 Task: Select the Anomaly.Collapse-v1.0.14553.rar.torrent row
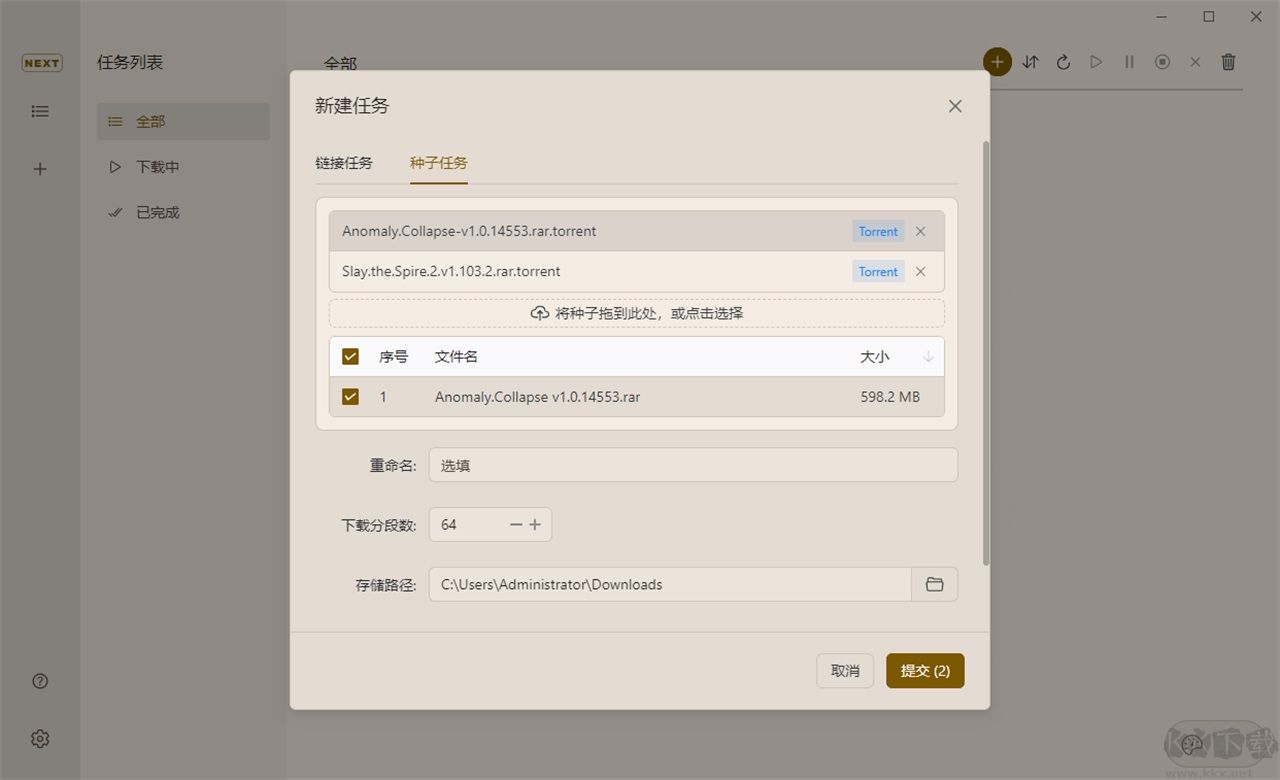(x=637, y=231)
